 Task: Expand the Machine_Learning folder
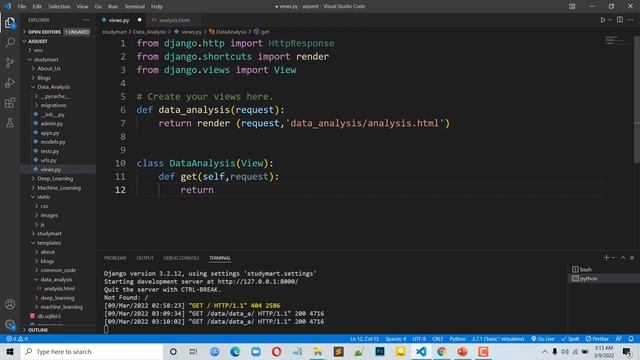(x=59, y=188)
